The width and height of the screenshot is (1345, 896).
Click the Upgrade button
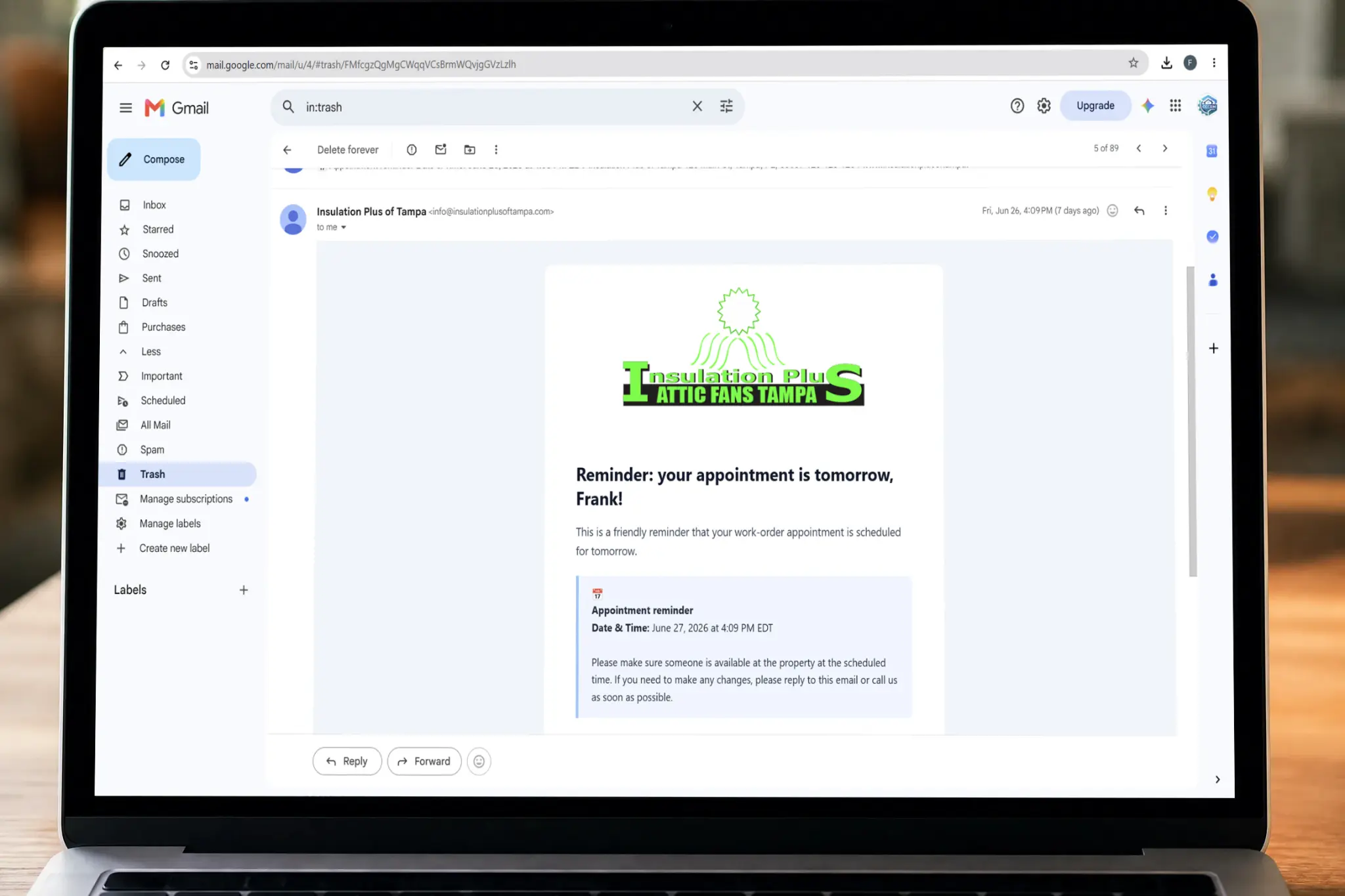[x=1095, y=106]
